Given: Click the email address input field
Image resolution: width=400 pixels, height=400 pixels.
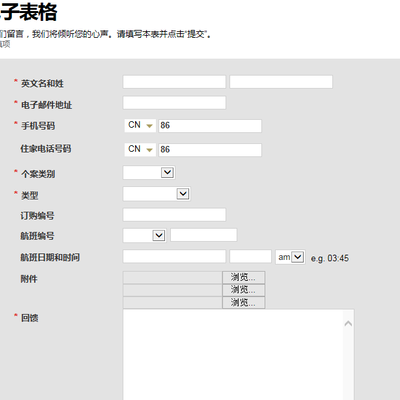Looking at the screenshot, I should coord(174,103).
